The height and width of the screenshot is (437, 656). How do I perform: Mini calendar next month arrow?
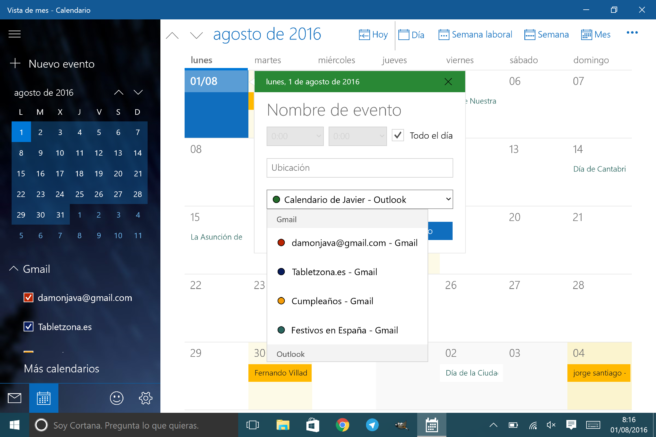(138, 92)
